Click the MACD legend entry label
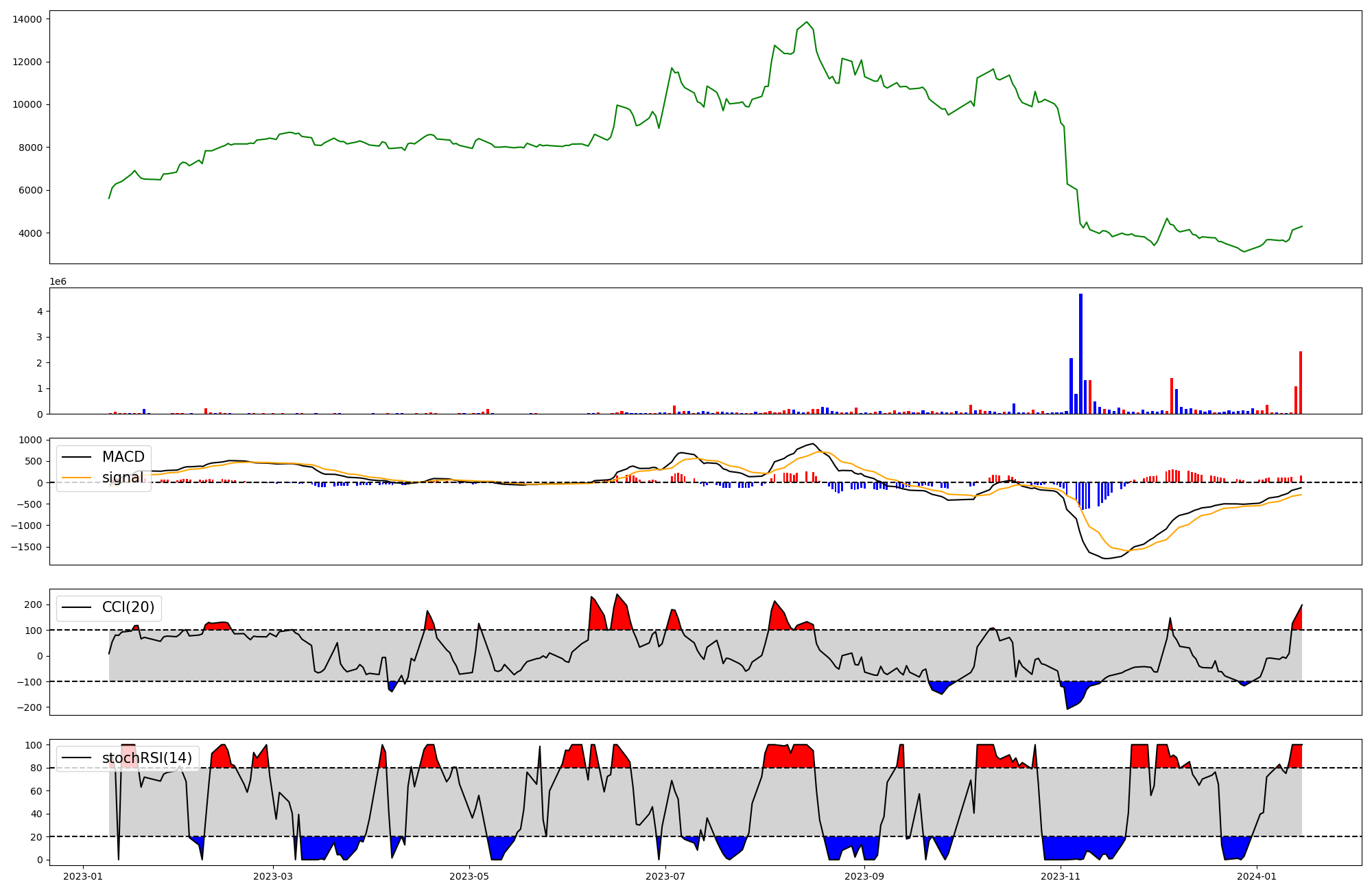The image size is (1372, 892). 123,457
